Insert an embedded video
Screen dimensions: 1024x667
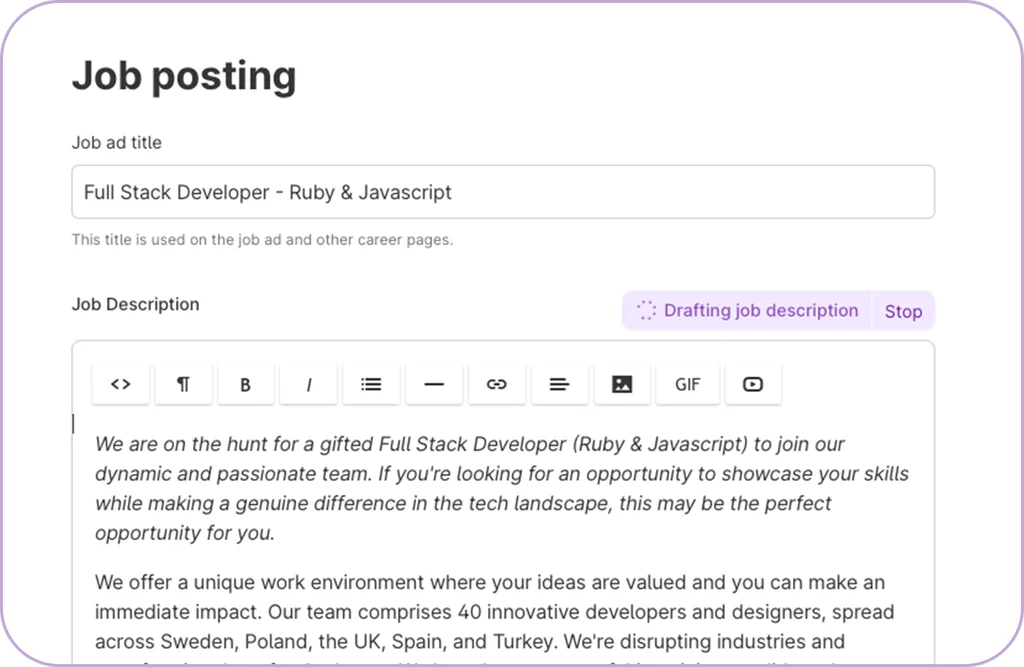(753, 385)
